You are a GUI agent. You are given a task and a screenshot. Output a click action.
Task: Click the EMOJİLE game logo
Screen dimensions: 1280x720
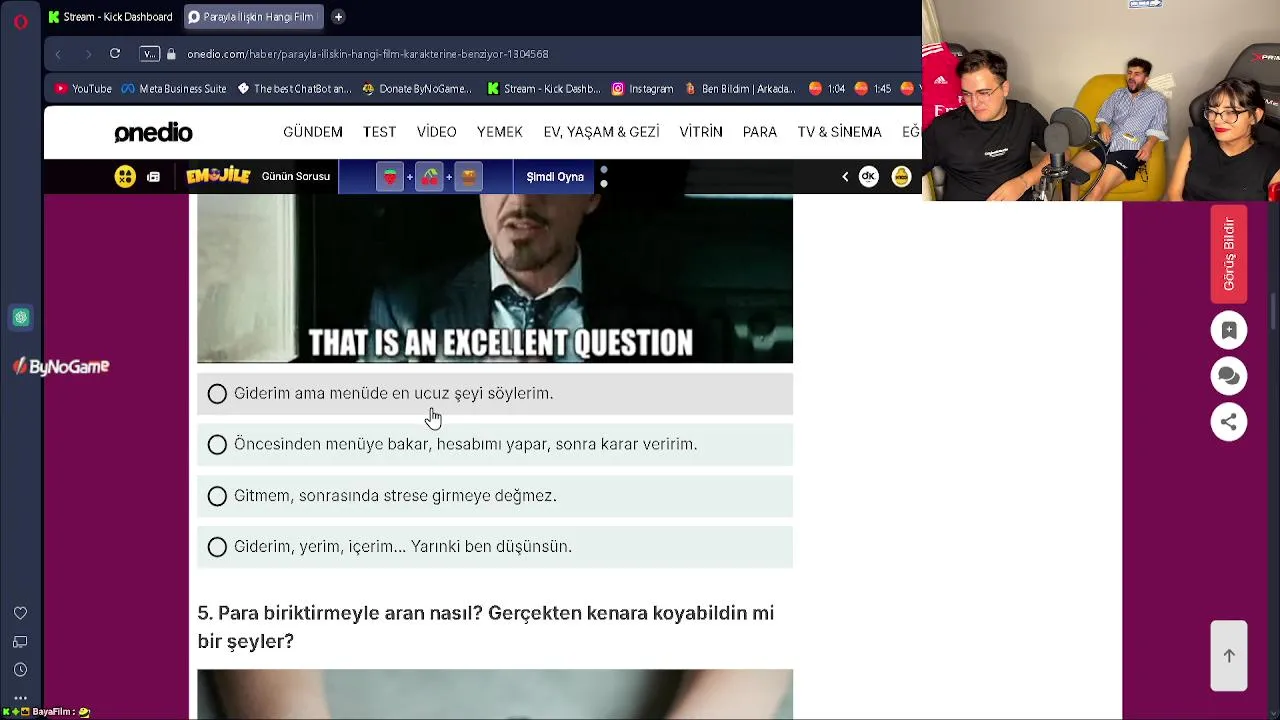(x=218, y=176)
